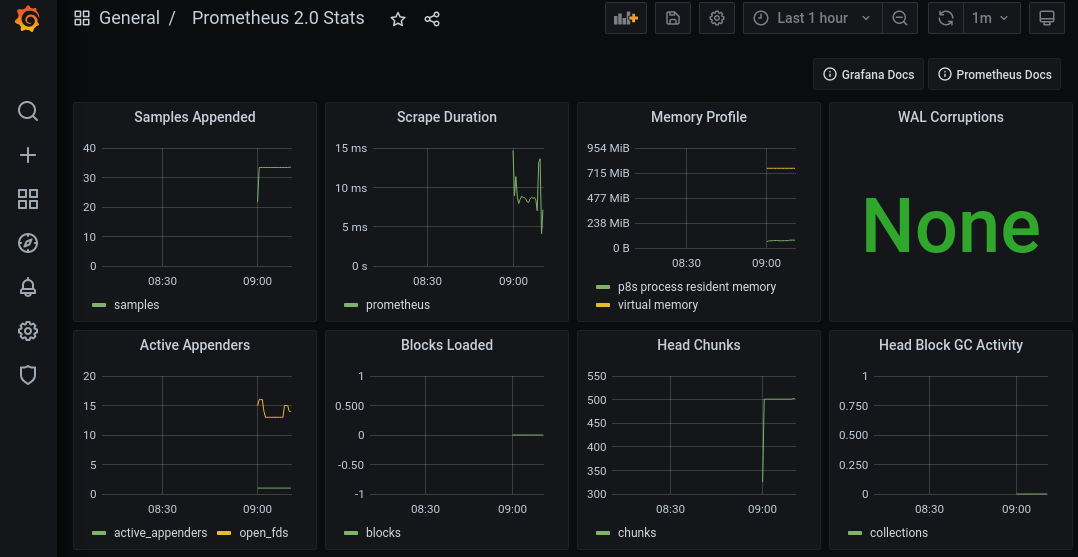Expand the 1m refresh interval dropdown
The width and height of the screenshot is (1078, 557).
point(991,18)
